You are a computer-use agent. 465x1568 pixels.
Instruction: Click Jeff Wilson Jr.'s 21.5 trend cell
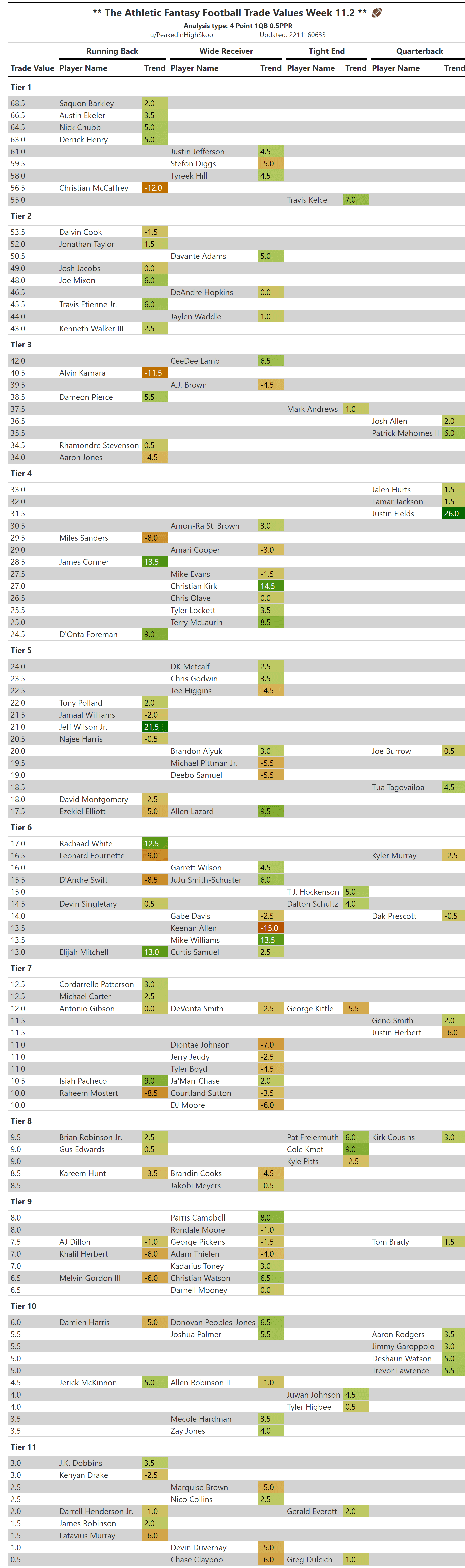point(155,727)
